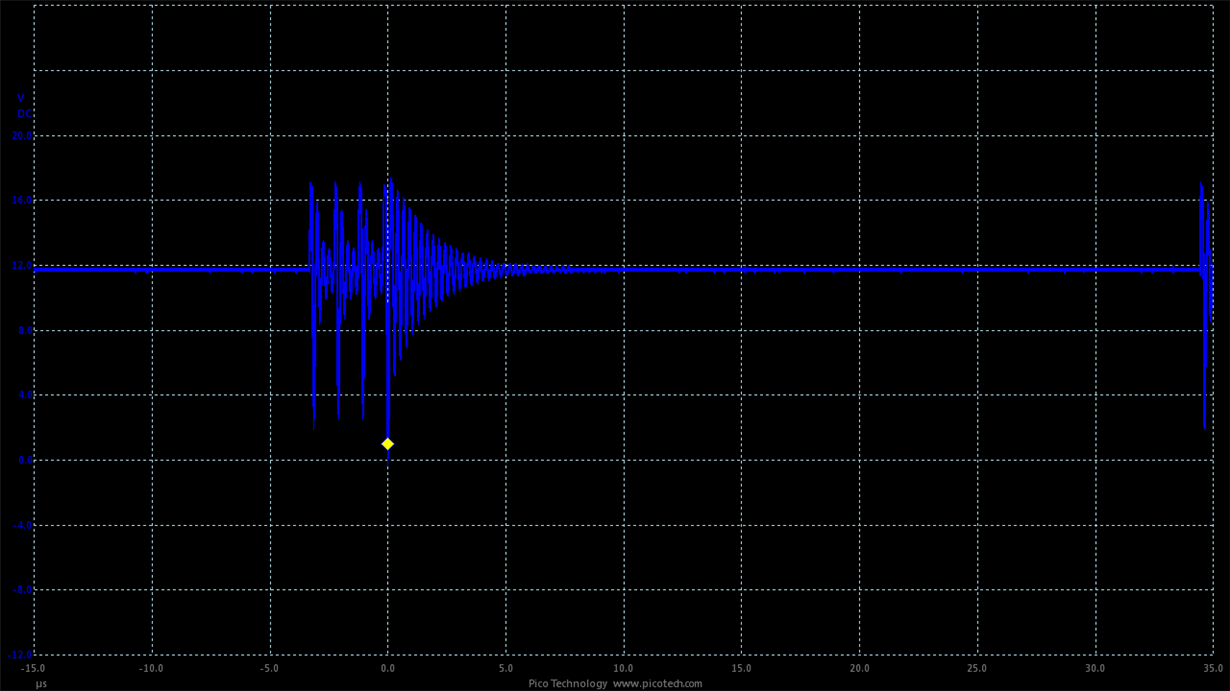1230x691 pixels.
Task: Click the -12.0 V axis value
Action: pyautogui.click(x=18, y=656)
